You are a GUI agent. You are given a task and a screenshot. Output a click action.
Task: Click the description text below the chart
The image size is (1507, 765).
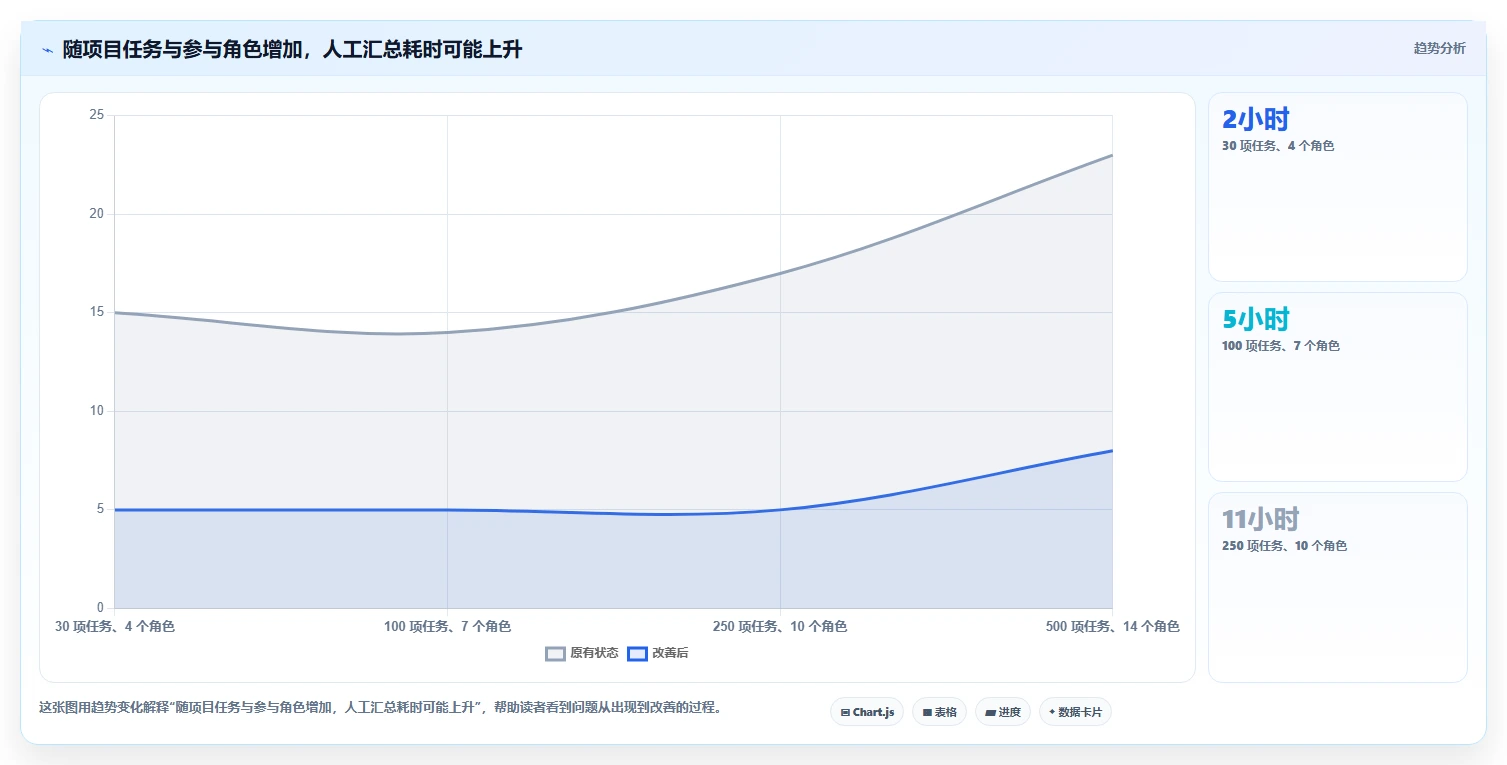click(380, 707)
